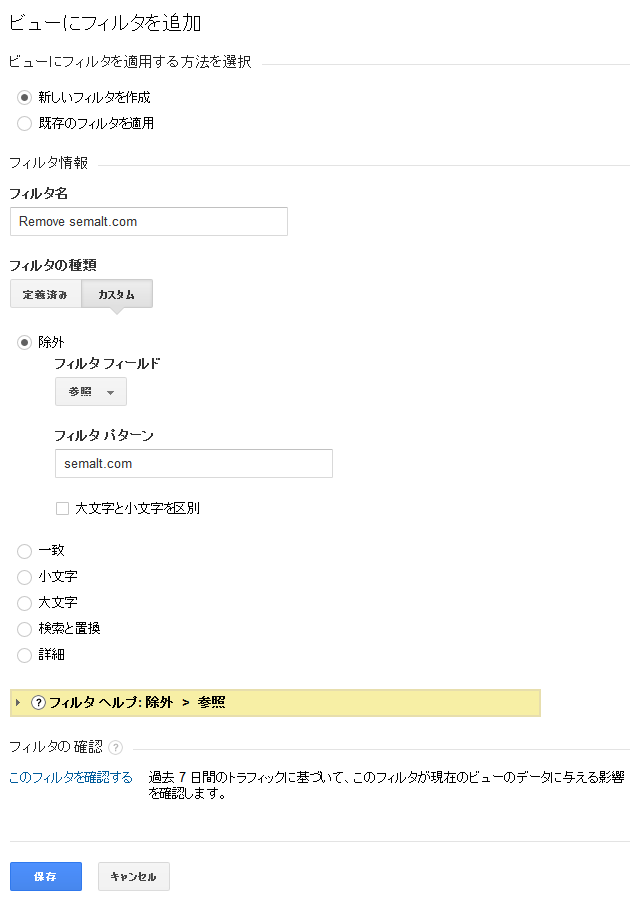Select the 新しいフィルタを作成 radio button
The height and width of the screenshot is (901, 640).
pyautogui.click(x=25, y=98)
